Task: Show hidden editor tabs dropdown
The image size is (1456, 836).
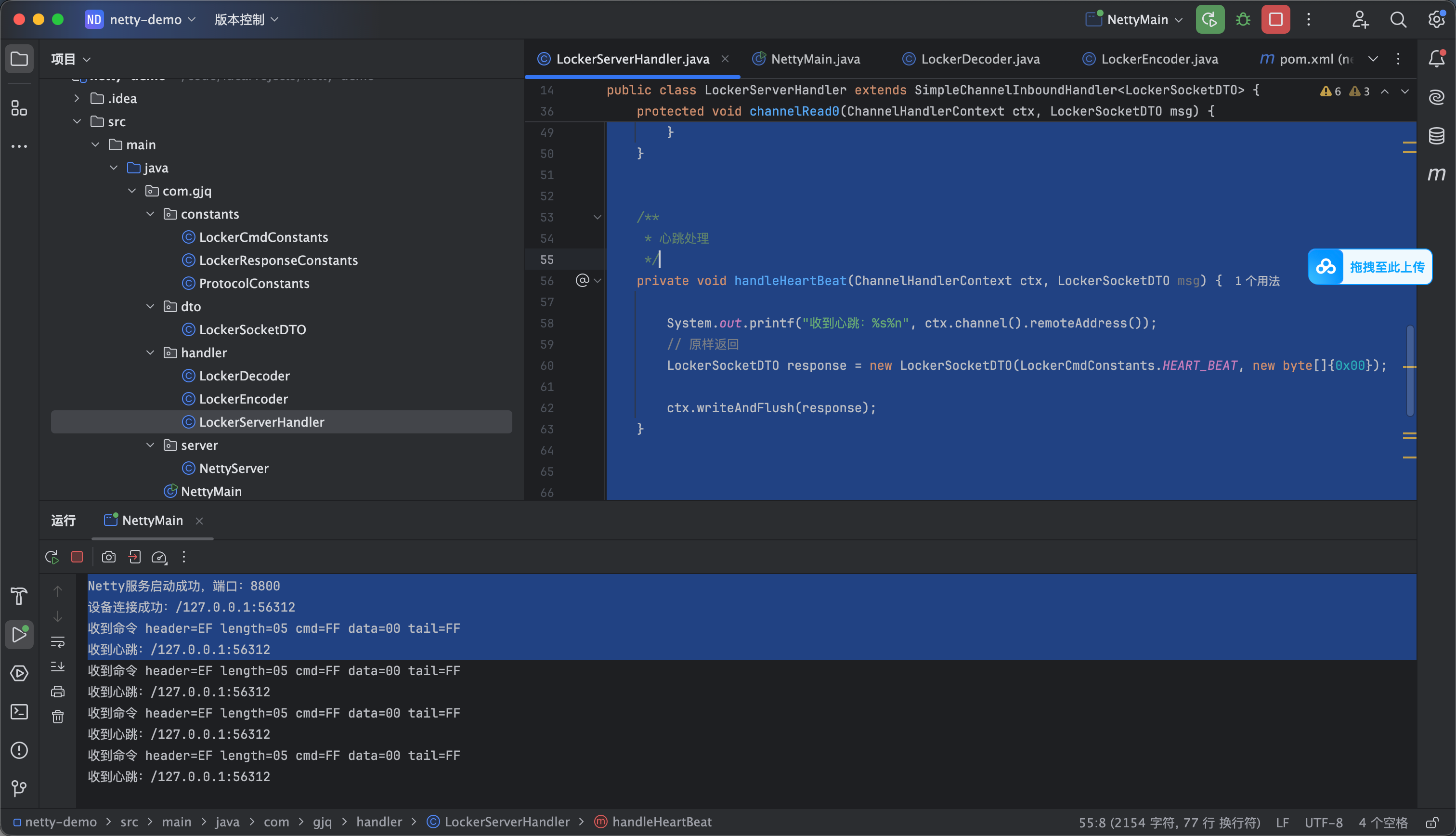Action: tap(1373, 59)
